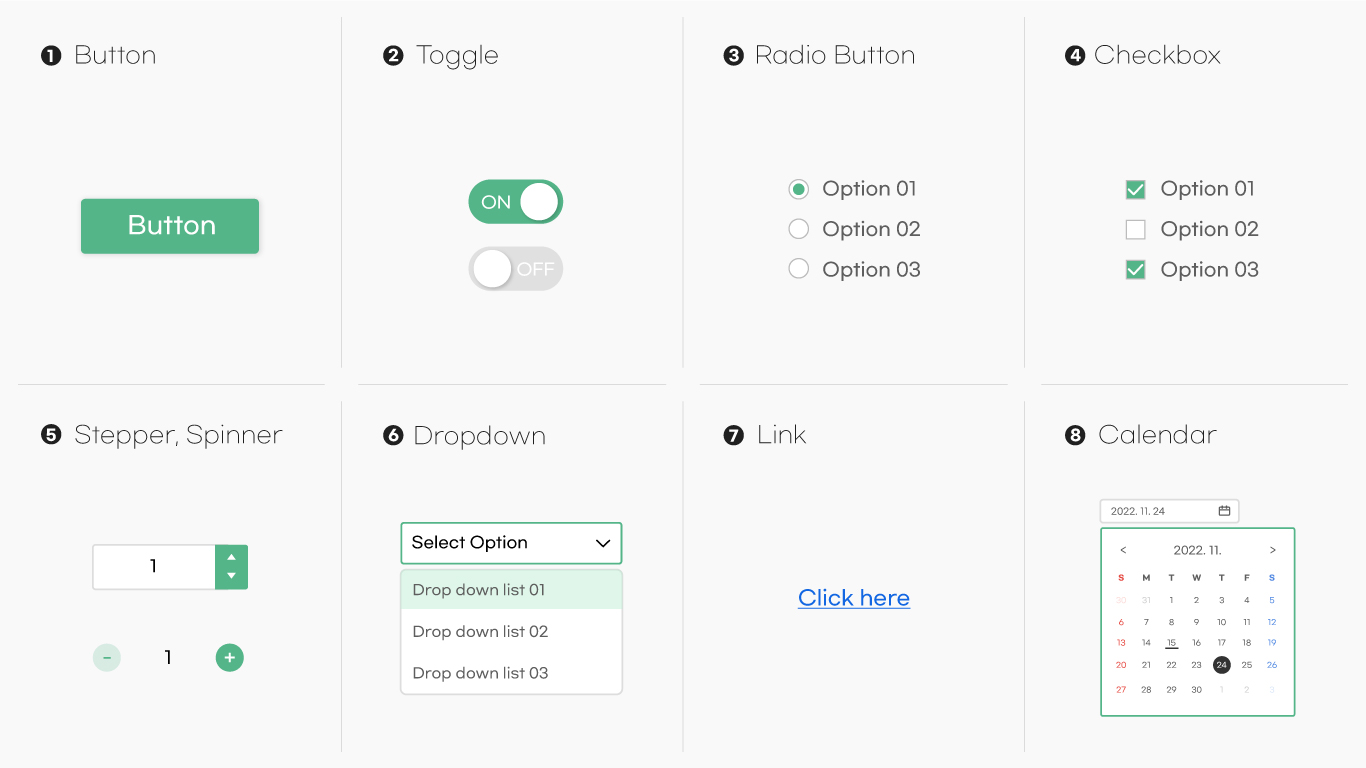Click spinner down arrow
The height and width of the screenshot is (768, 1366).
231,576
